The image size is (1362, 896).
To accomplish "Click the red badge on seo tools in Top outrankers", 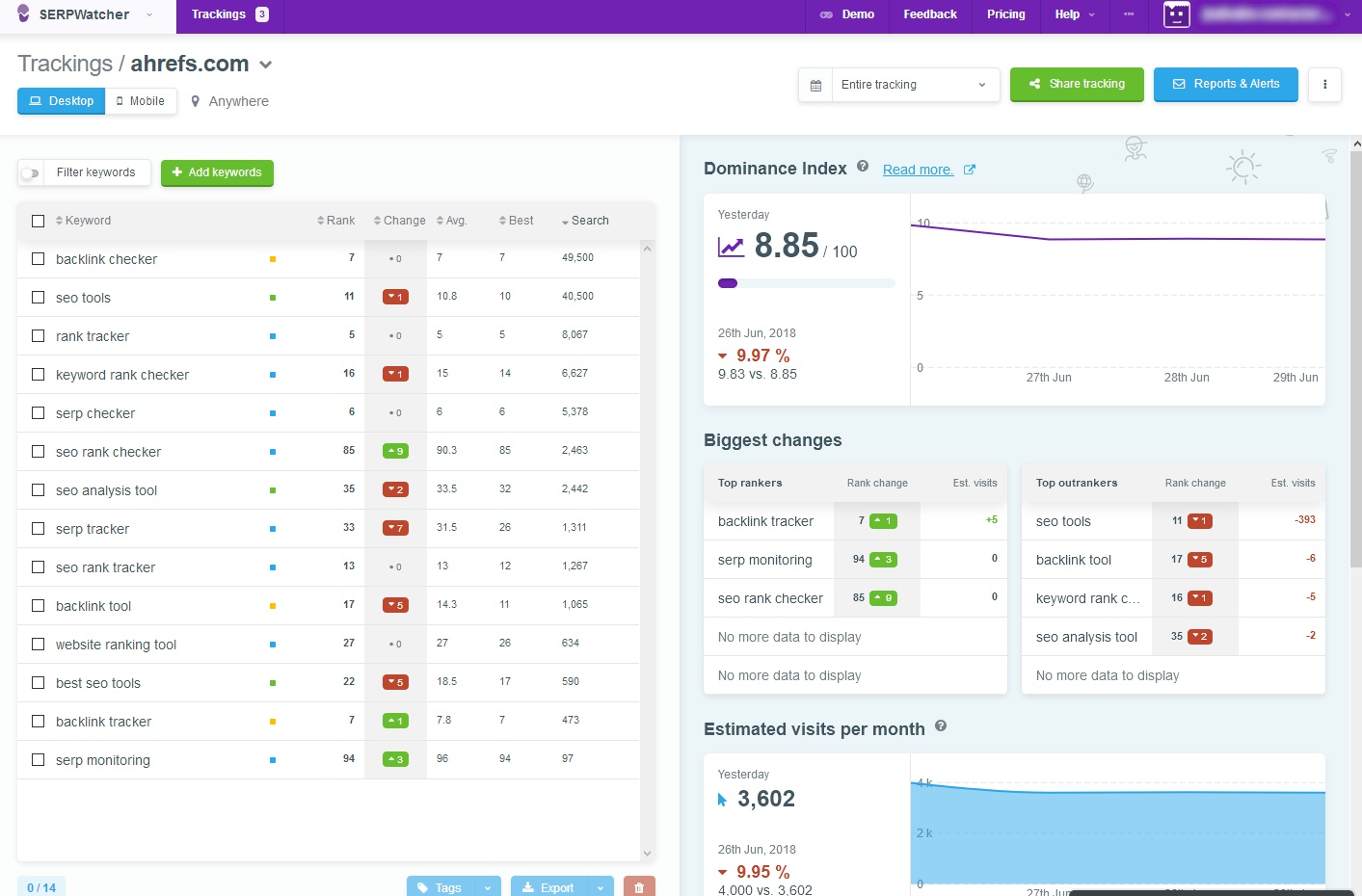I will coord(1200,521).
